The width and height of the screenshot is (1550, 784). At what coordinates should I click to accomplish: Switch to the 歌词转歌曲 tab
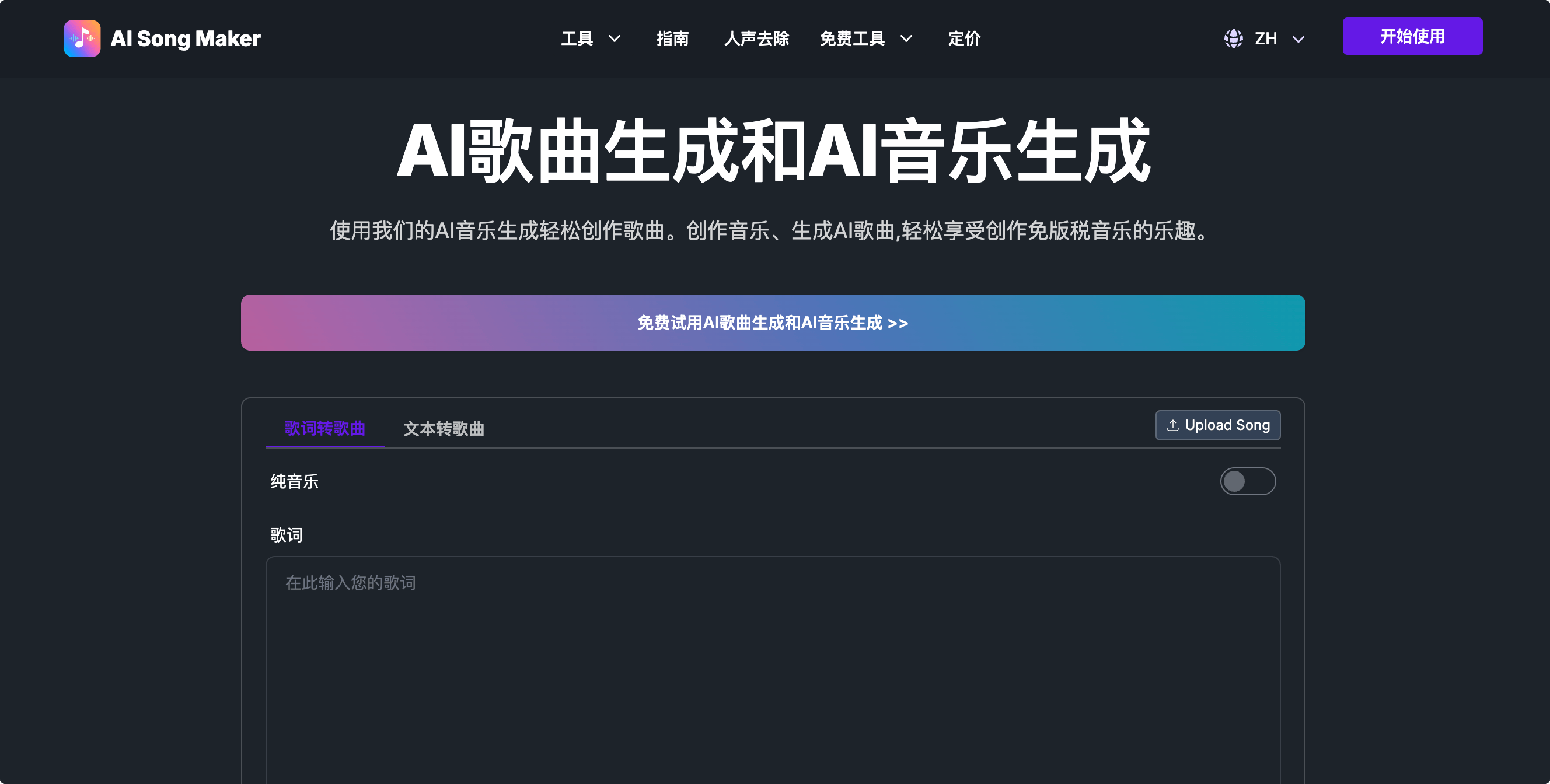click(x=324, y=428)
